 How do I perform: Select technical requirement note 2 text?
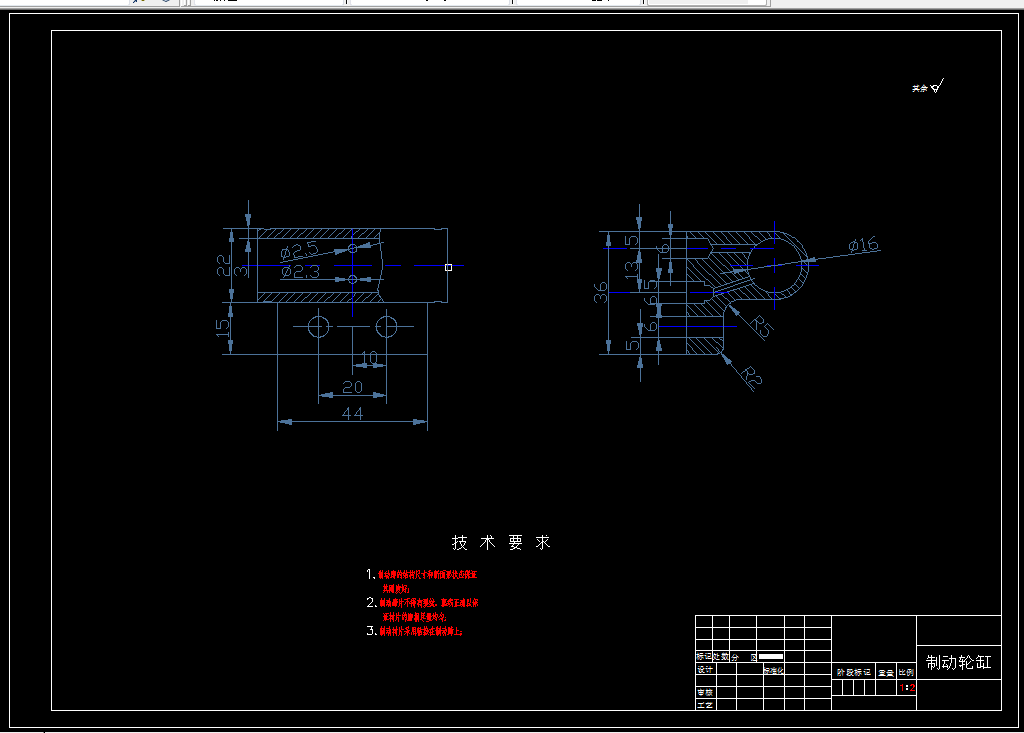(422, 609)
